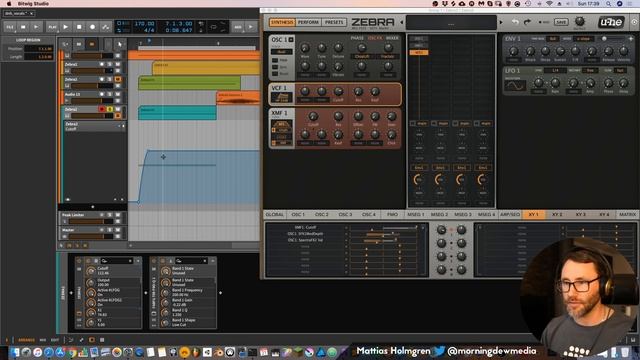Viewport: 640px width, 360px height.
Task: Click the SAVE button in Zebra
Action: 561,22
